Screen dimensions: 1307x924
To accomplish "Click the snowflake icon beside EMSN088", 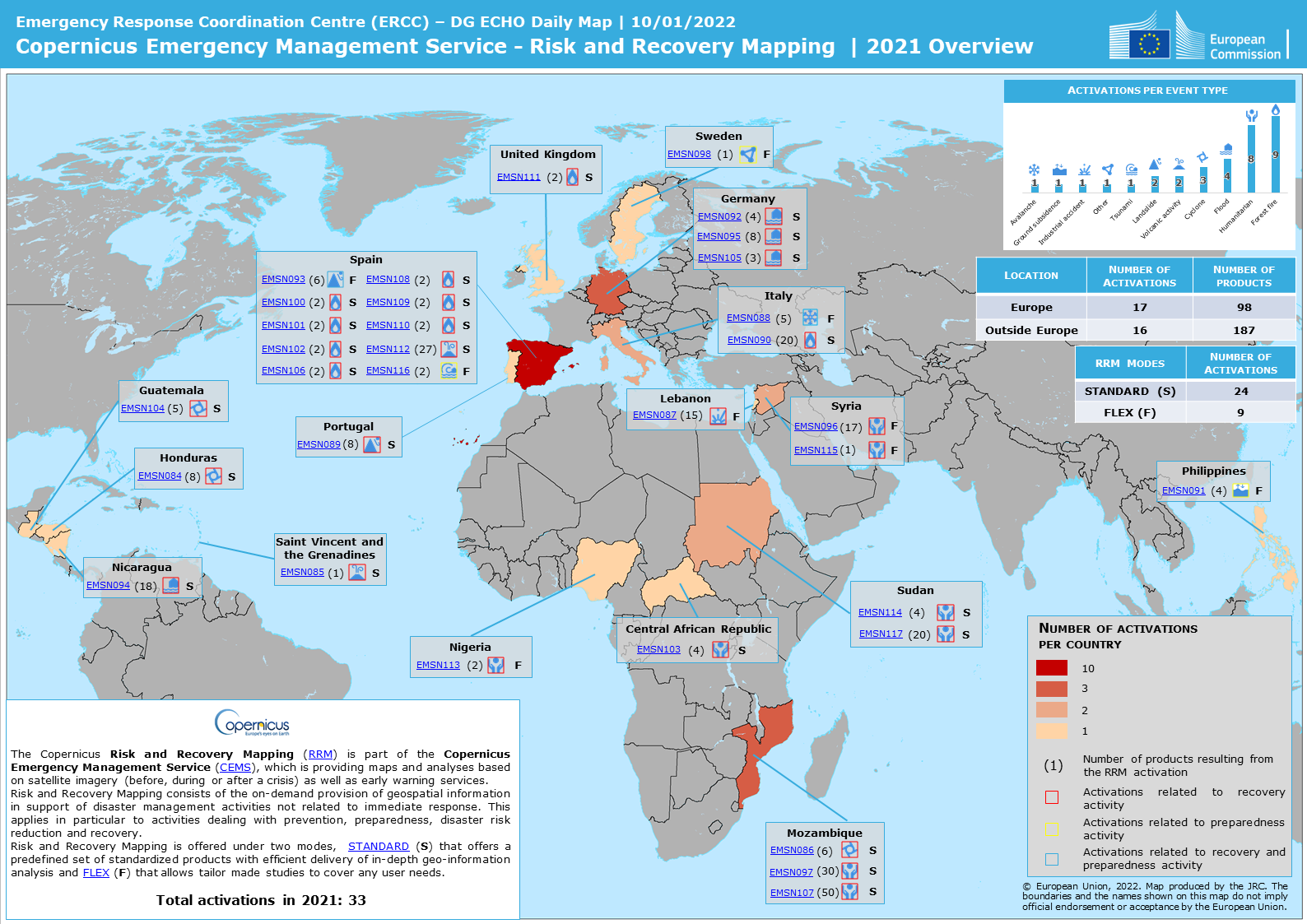I will 810,318.
